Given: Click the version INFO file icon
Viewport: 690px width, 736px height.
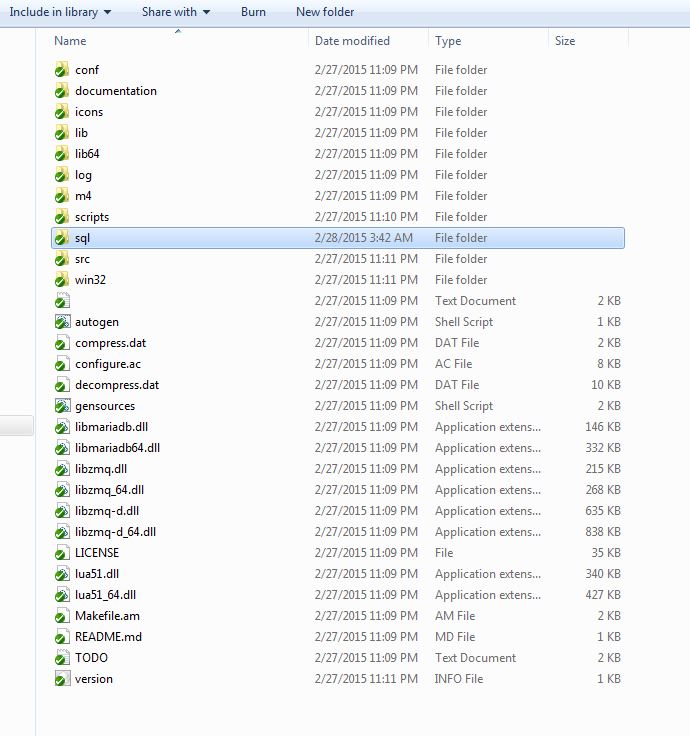Looking at the screenshot, I should (61, 679).
